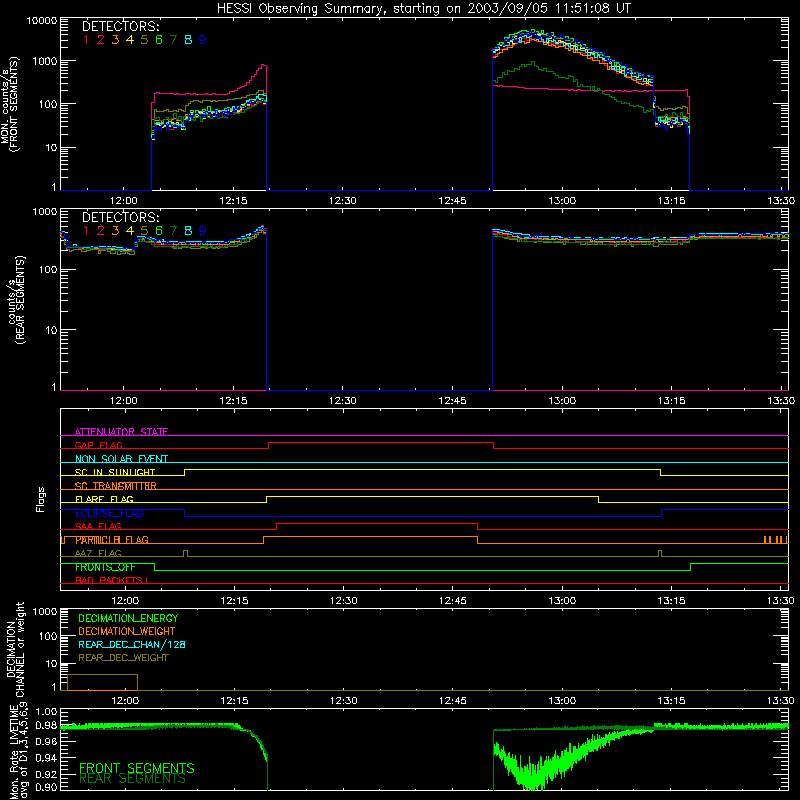800x800 pixels.
Task: Select the REAR_DEC_WEIGHT legend entry
Action: tap(123, 658)
